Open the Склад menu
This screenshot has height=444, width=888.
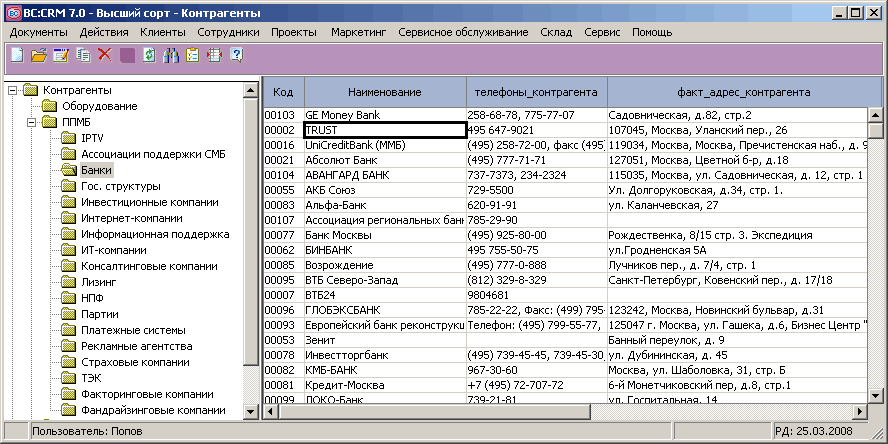point(556,32)
